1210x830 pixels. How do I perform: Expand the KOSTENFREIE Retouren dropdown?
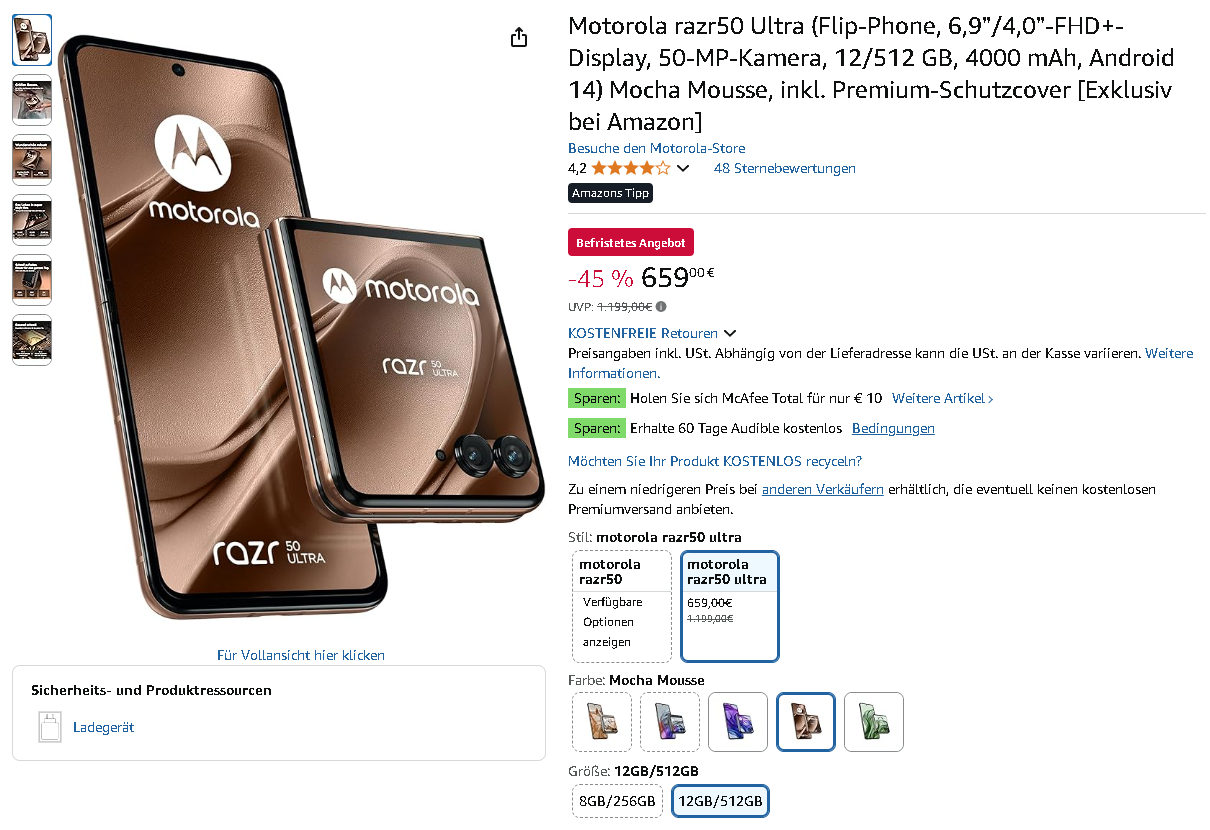[651, 333]
